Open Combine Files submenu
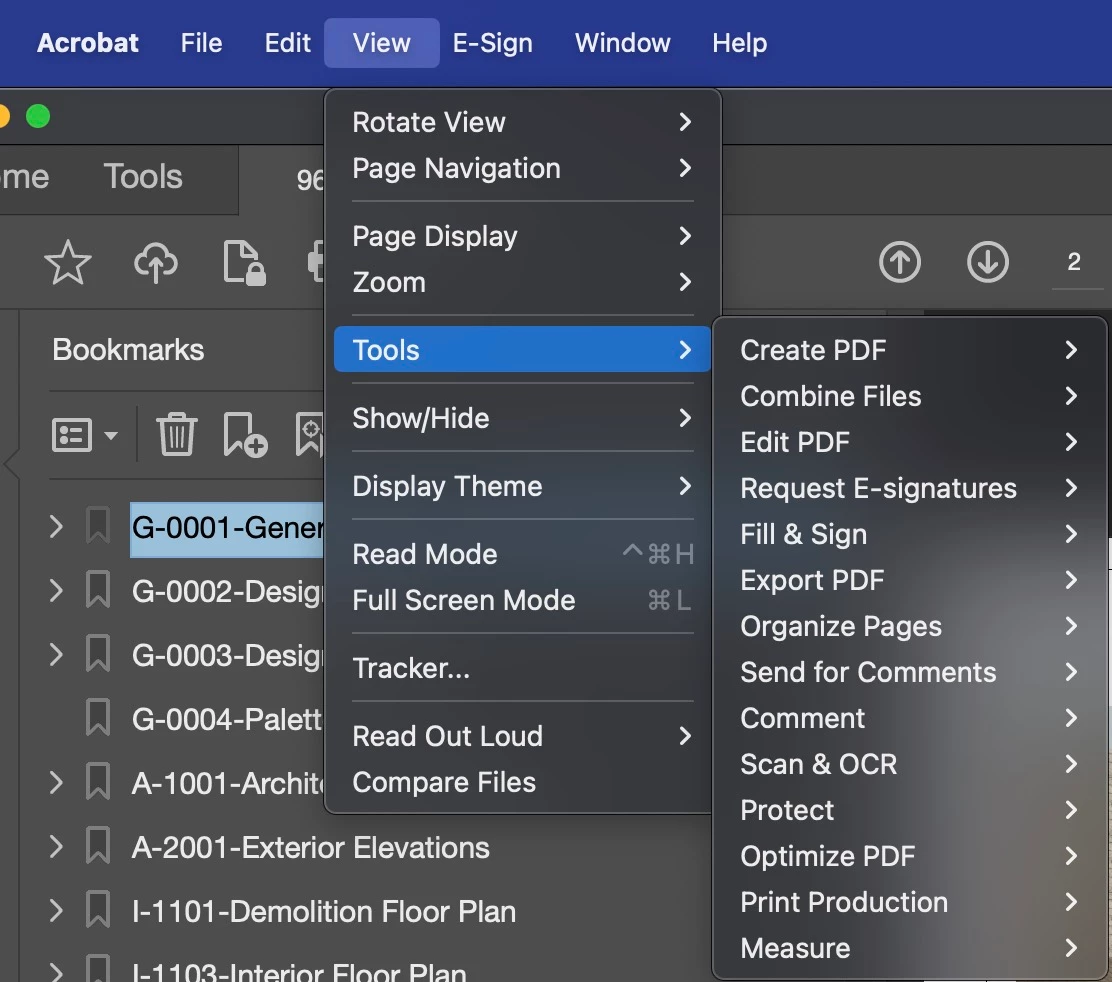The width and height of the screenshot is (1112, 982). pos(909,396)
